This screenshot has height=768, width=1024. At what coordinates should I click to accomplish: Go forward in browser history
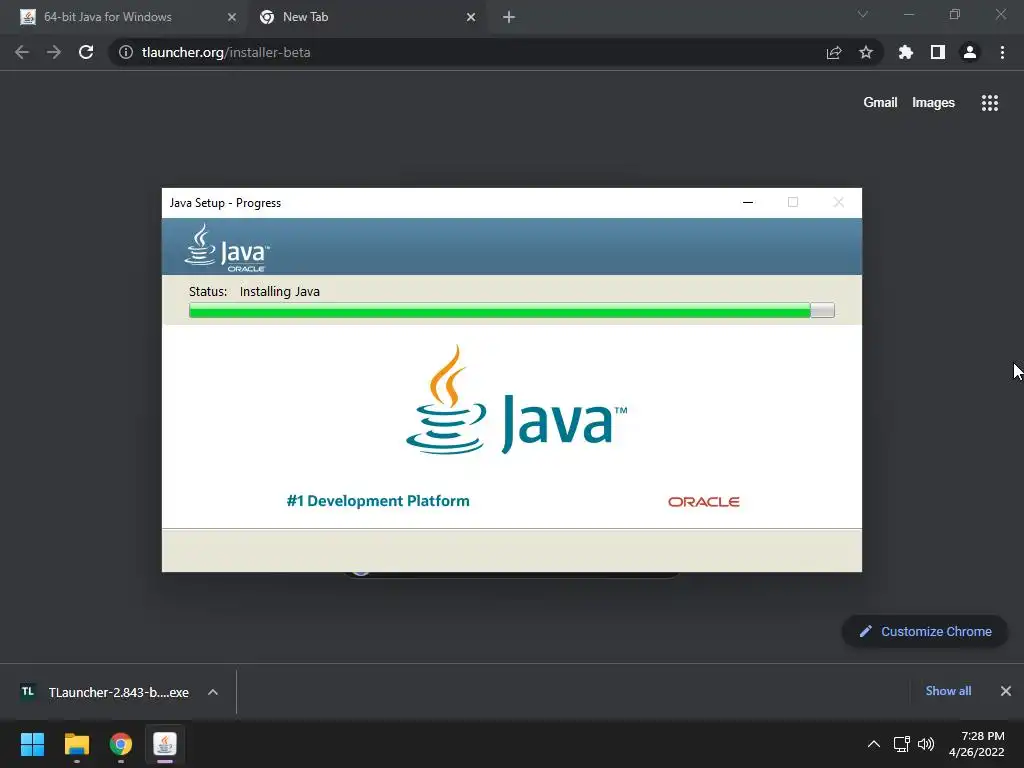tap(54, 52)
